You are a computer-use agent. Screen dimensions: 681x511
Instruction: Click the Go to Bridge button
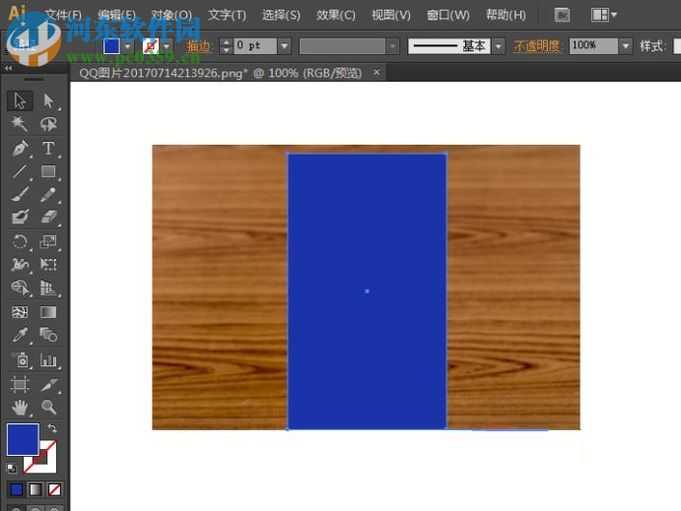point(562,16)
